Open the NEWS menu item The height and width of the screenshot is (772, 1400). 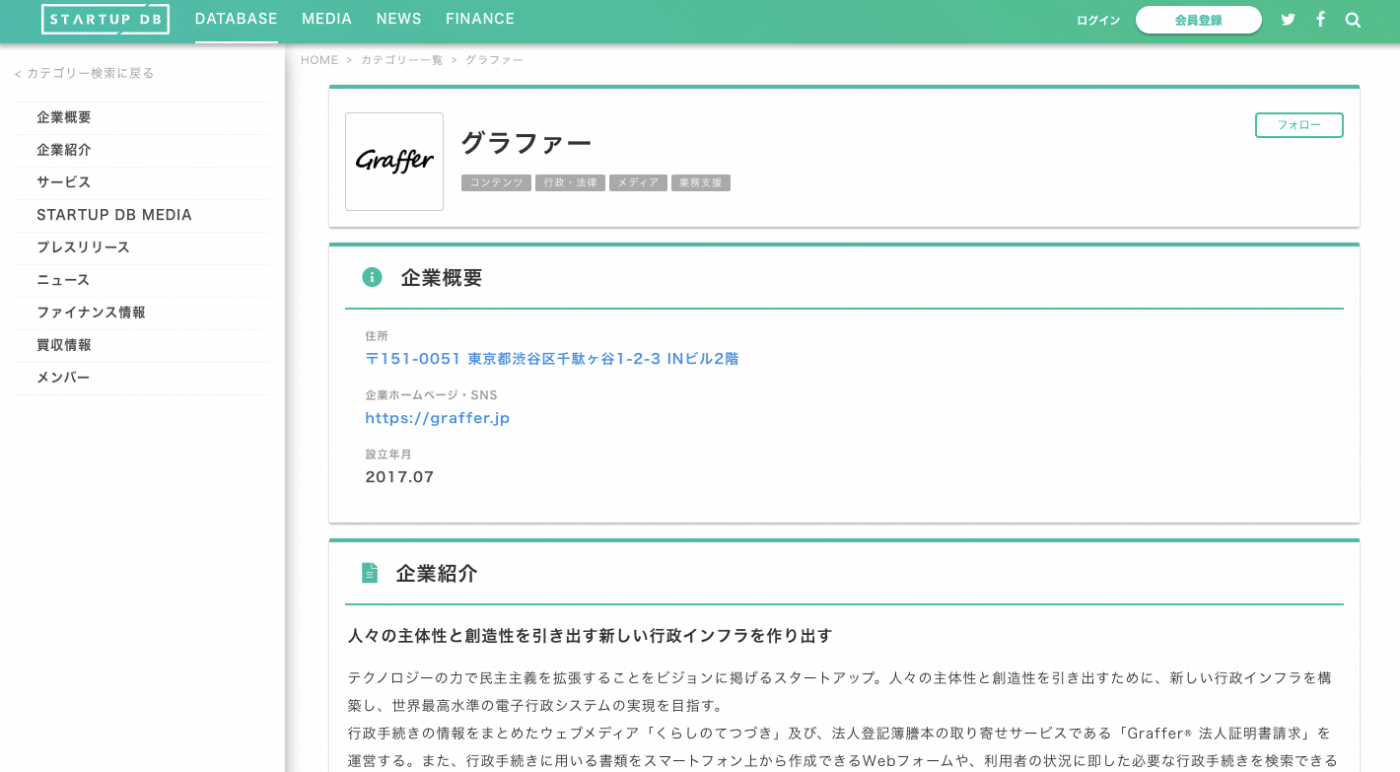click(399, 18)
